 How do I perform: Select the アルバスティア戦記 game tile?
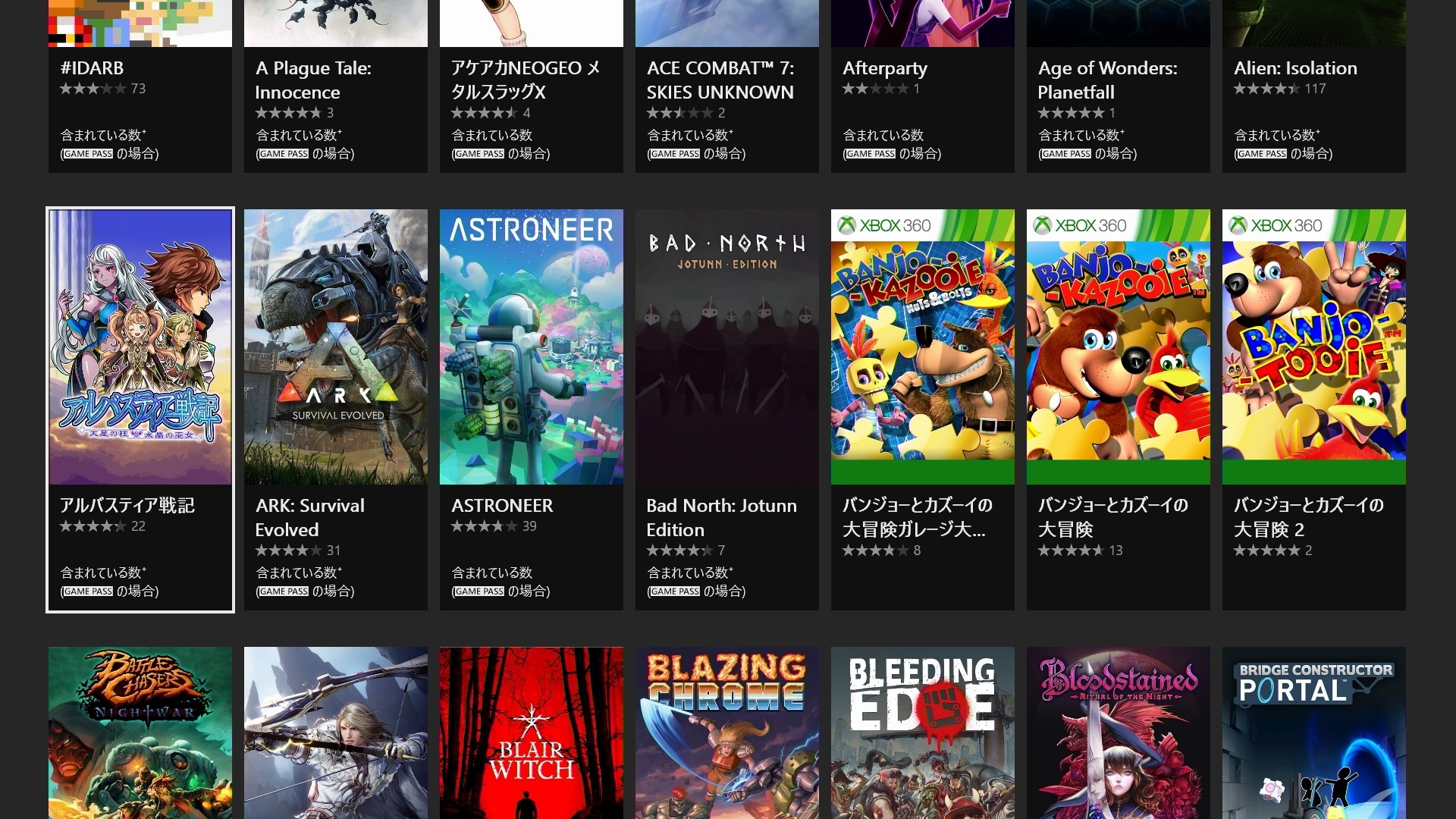click(x=140, y=347)
